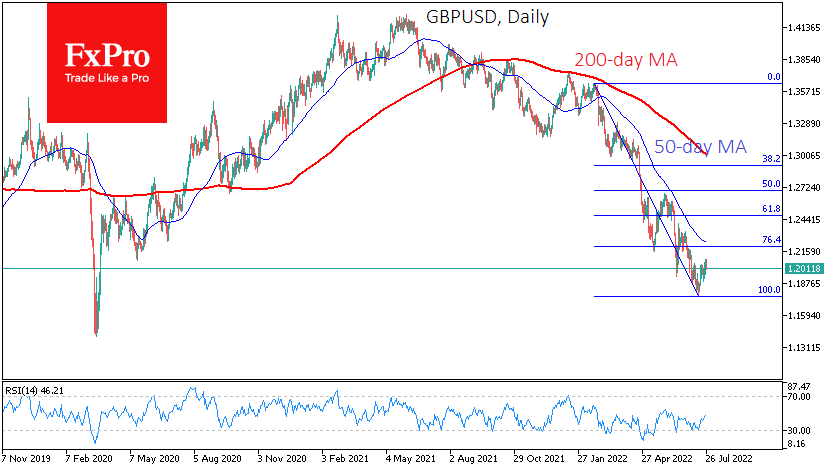Select the 100.0 Fibonacci level label

[768, 289]
